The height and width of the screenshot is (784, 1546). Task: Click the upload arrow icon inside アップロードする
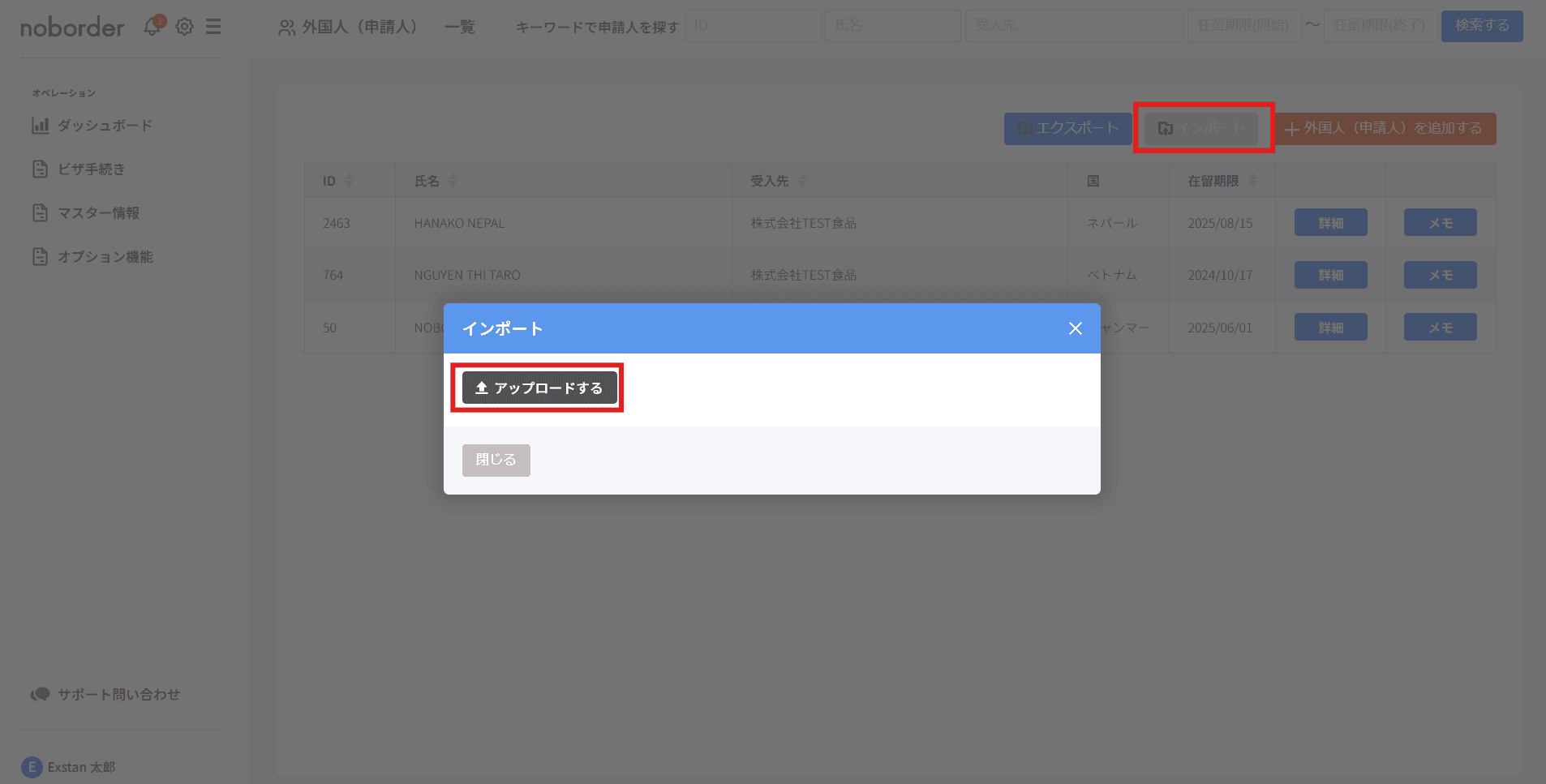point(481,388)
